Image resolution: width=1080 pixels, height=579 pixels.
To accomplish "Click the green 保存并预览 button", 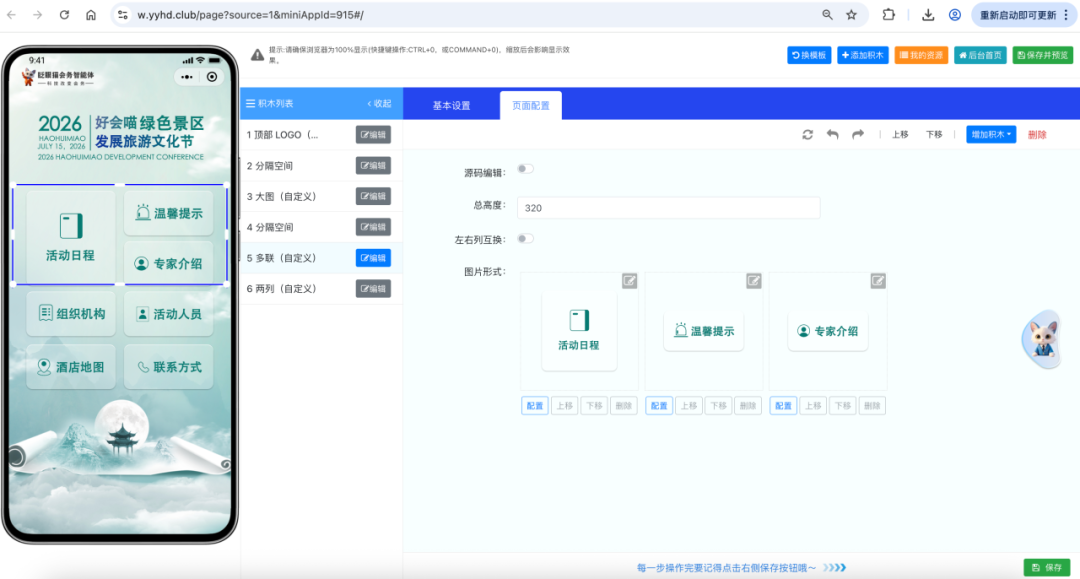I will pyautogui.click(x=1042, y=56).
